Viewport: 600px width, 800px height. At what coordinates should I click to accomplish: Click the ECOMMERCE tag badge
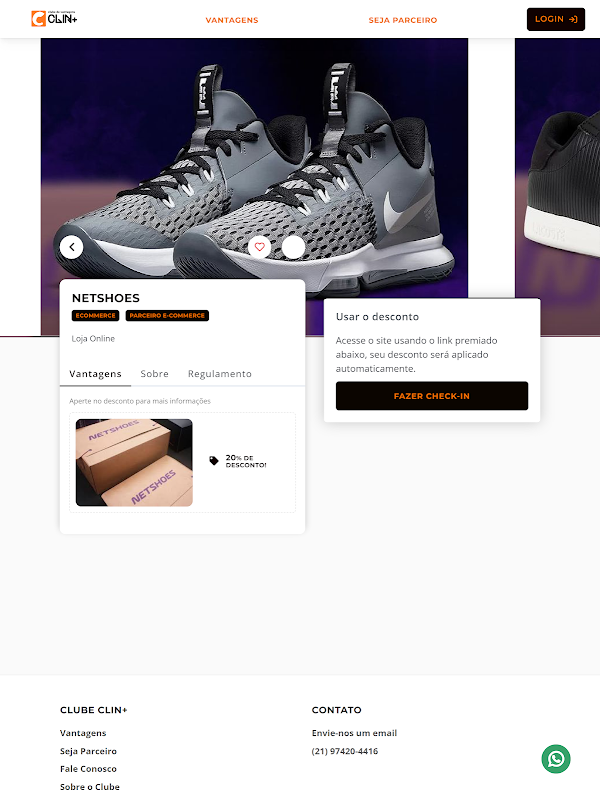(95, 316)
